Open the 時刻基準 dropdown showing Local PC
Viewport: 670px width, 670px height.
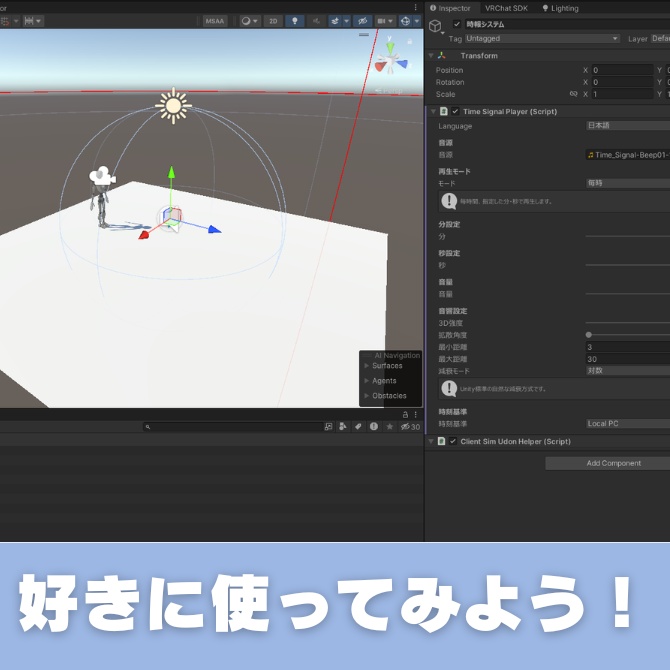628,423
